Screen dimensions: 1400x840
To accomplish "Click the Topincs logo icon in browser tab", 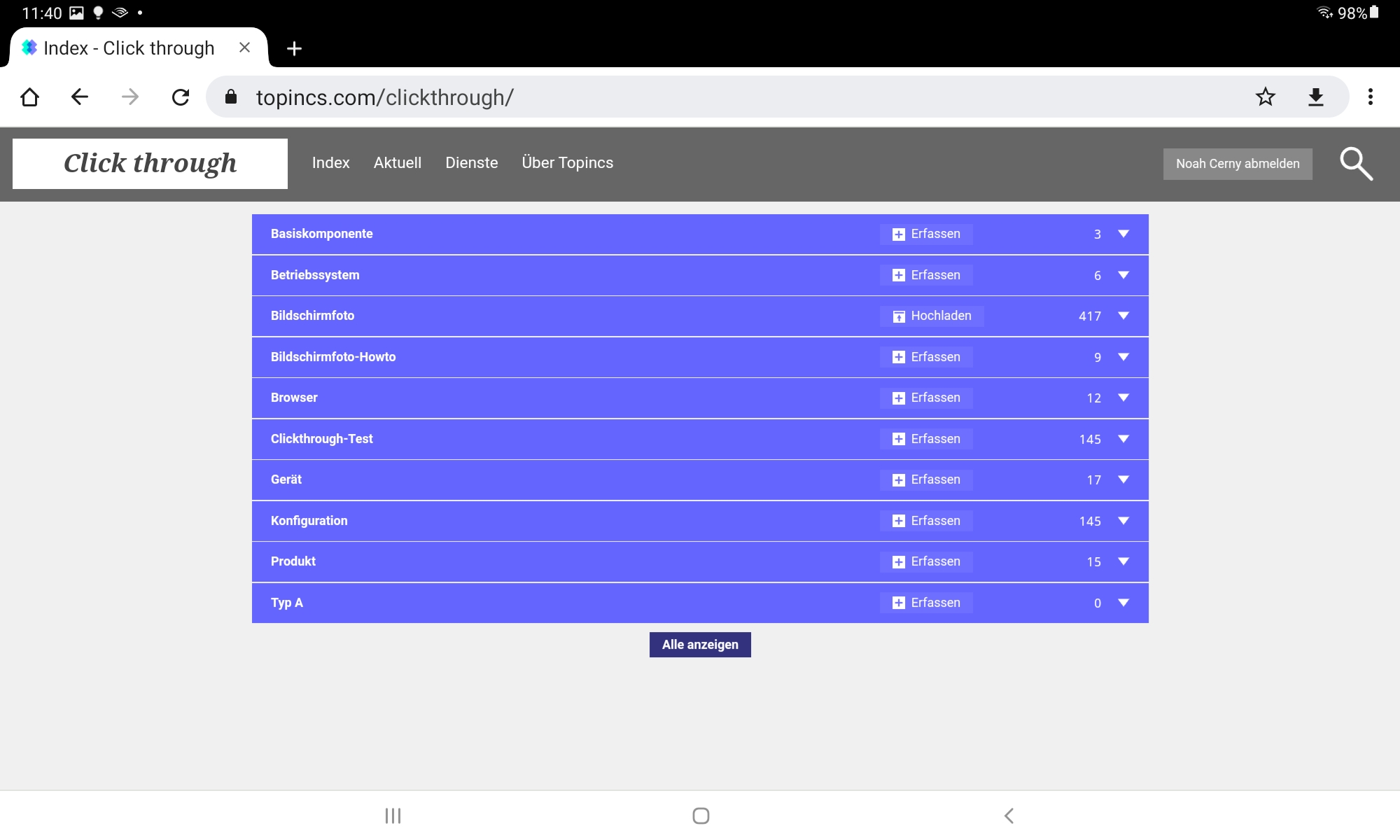I will point(29,47).
